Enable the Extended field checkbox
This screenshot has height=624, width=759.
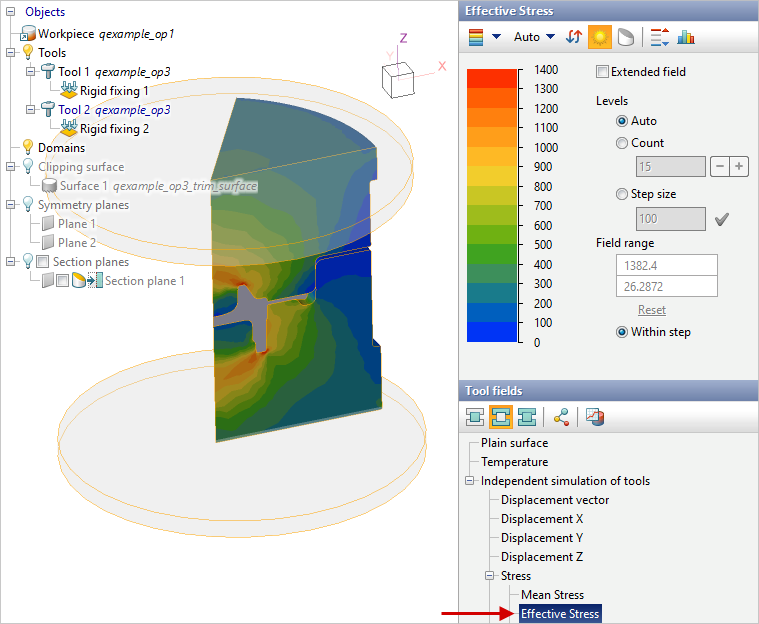pos(602,72)
